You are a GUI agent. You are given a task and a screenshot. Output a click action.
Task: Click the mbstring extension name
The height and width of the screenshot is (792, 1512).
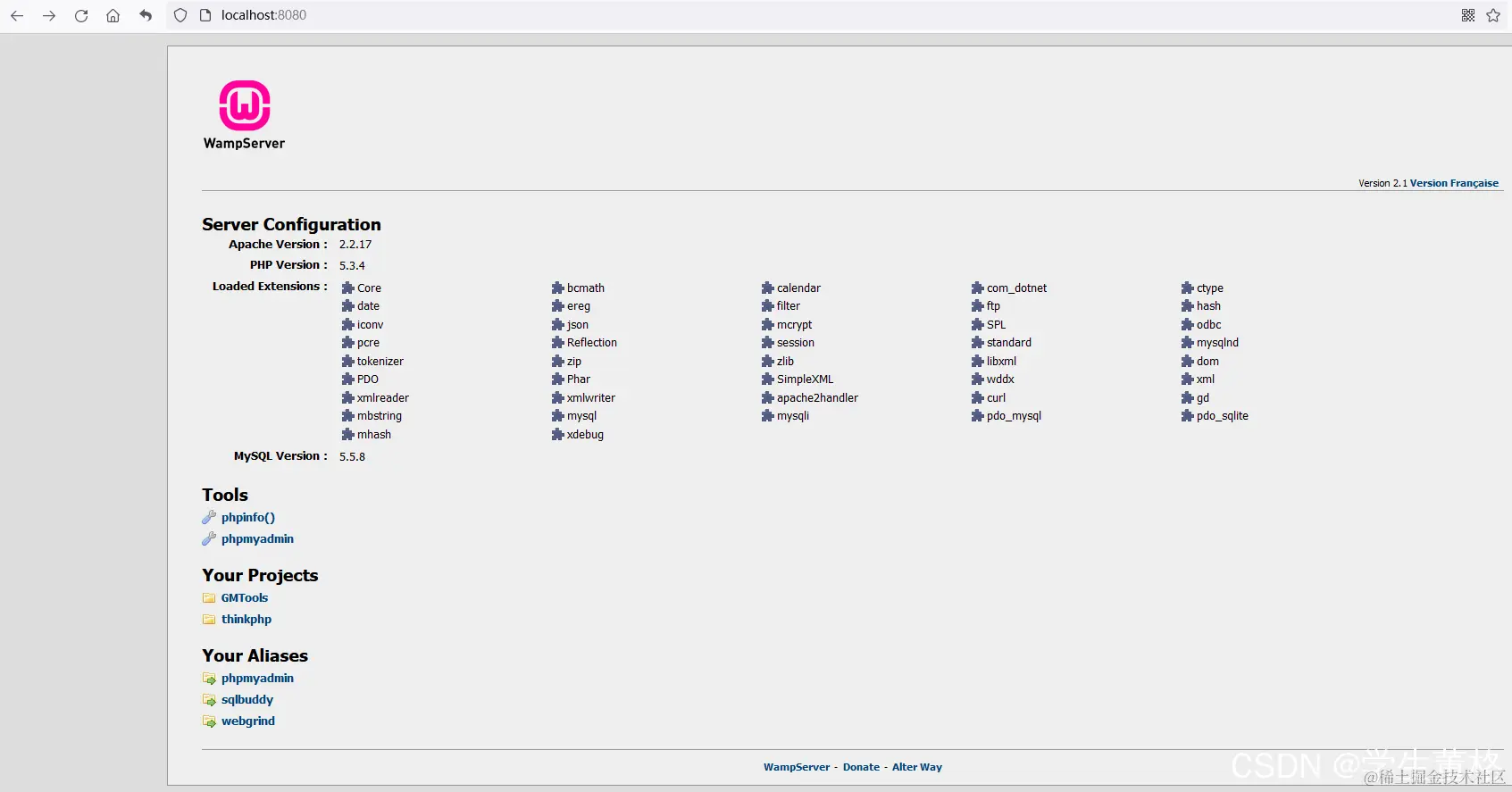pyautogui.click(x=380, y=416)
